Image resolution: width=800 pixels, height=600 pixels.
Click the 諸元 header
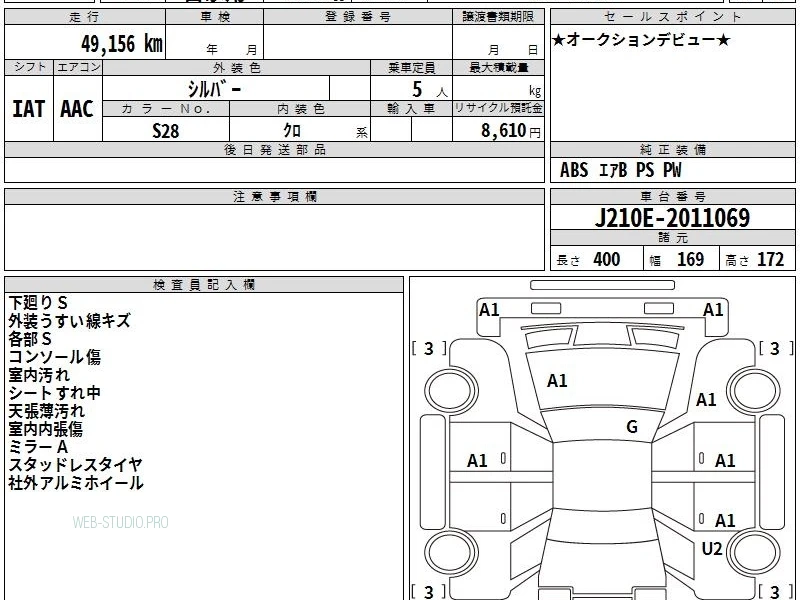pyautogui.click(x=672, y=238)
